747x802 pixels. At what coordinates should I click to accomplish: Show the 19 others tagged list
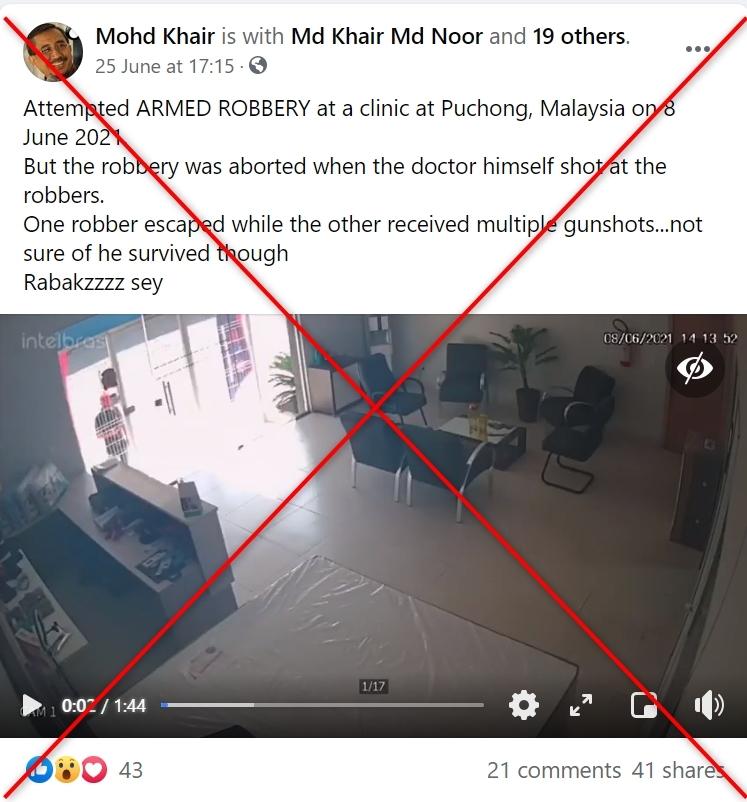[579, 36]
